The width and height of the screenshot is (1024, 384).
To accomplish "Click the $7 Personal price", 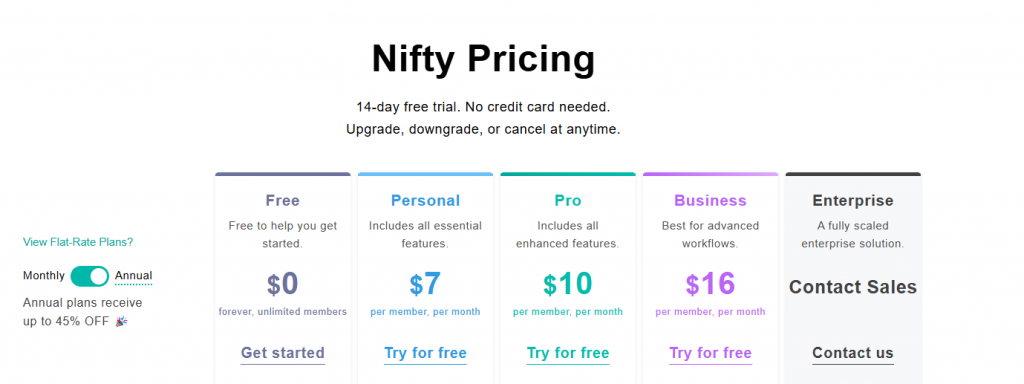I will (425, 284).
